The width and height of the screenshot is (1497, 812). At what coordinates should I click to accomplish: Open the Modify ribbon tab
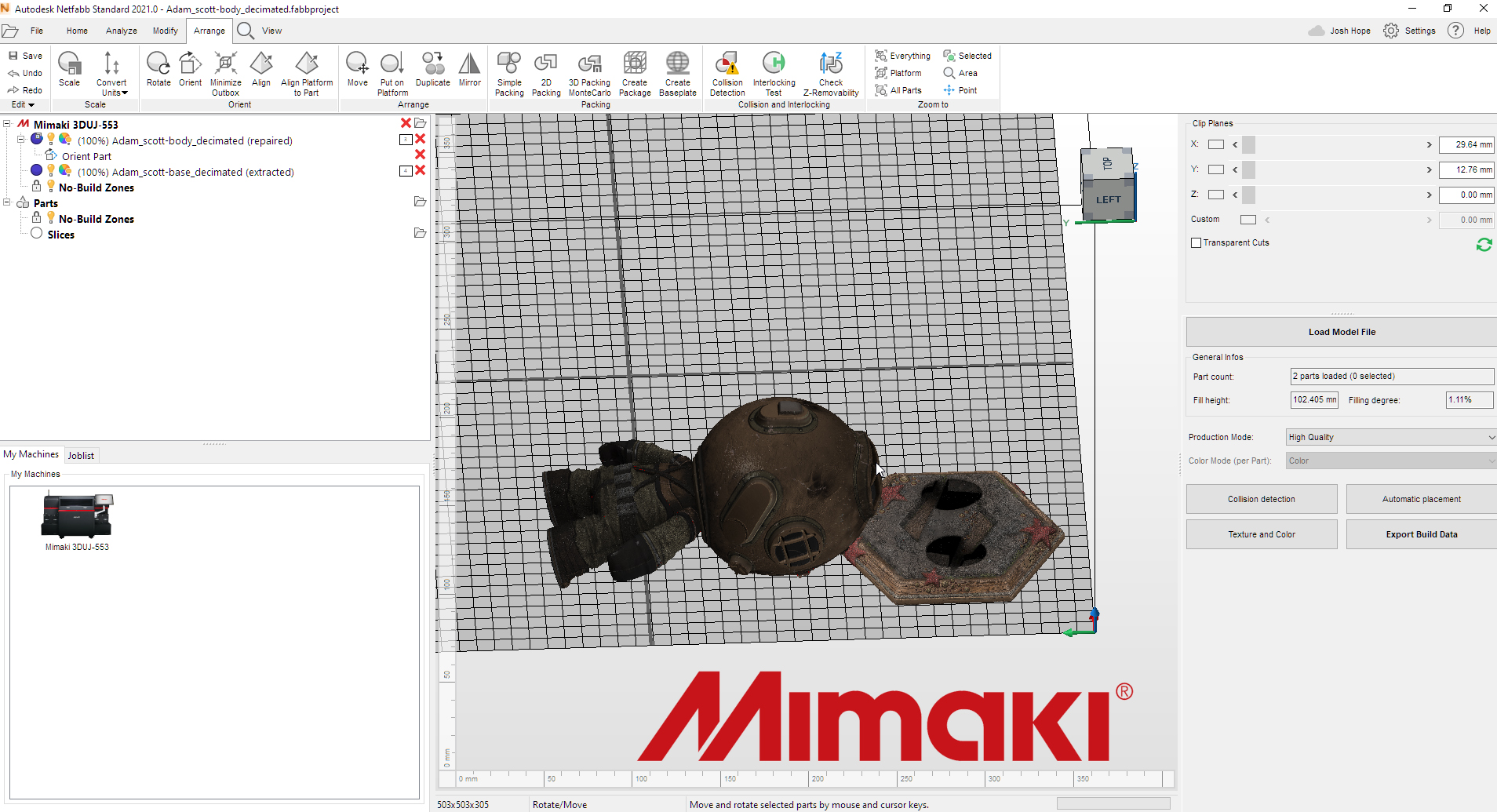165,31
